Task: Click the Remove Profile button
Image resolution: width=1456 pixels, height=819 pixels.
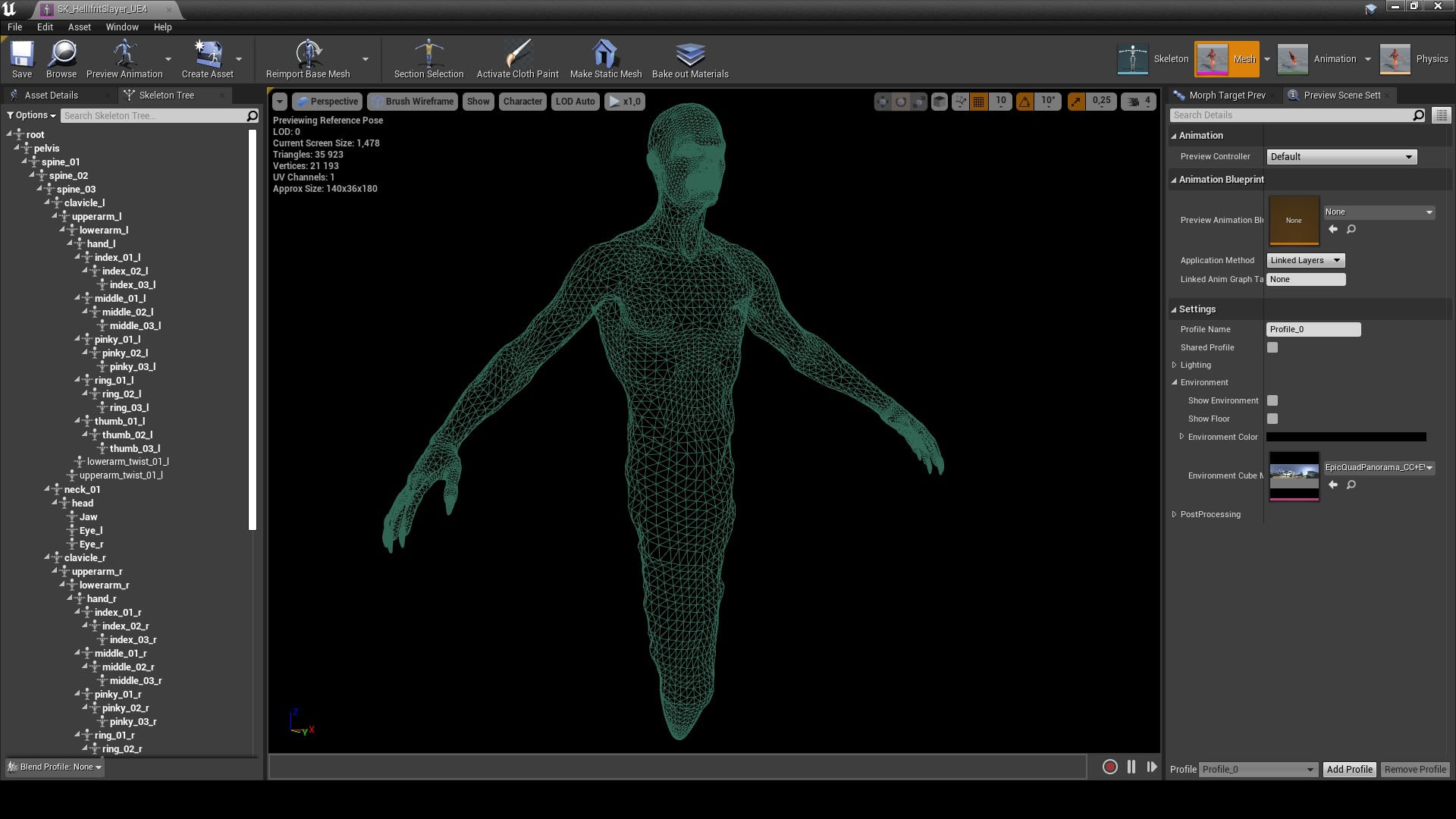Action: (x=1414, y=768)
